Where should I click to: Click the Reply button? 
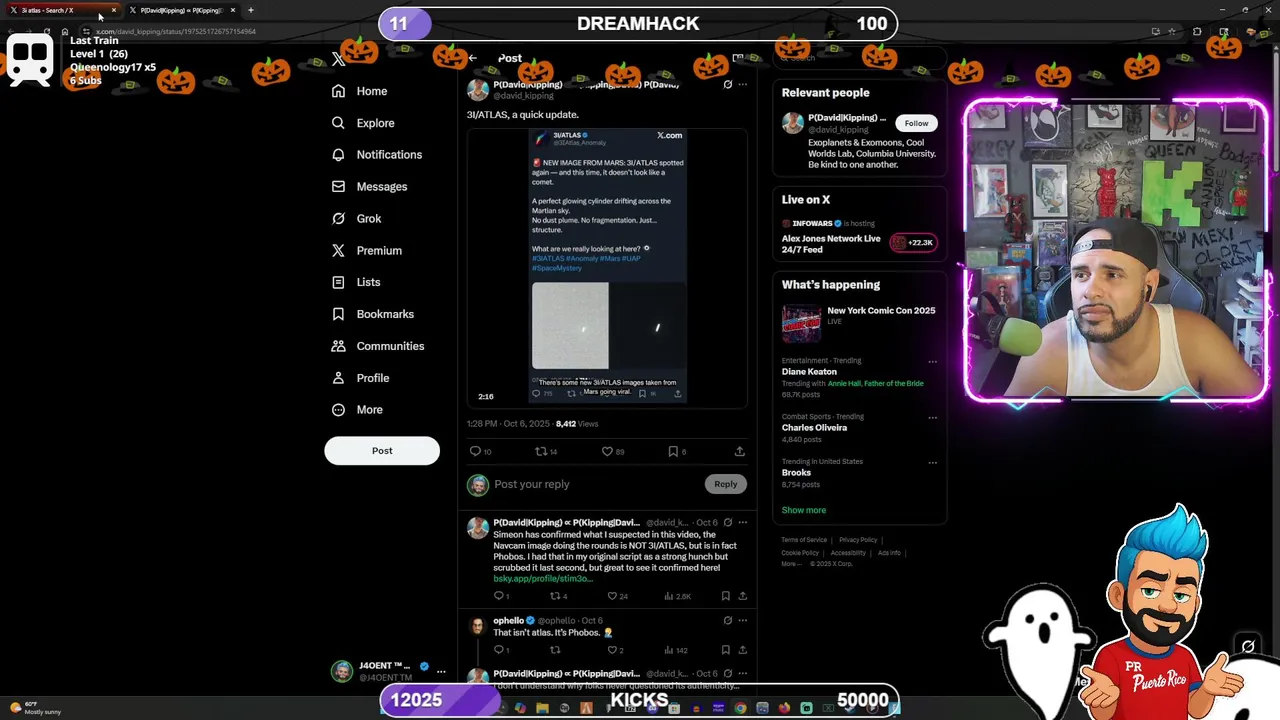[726, 484]
